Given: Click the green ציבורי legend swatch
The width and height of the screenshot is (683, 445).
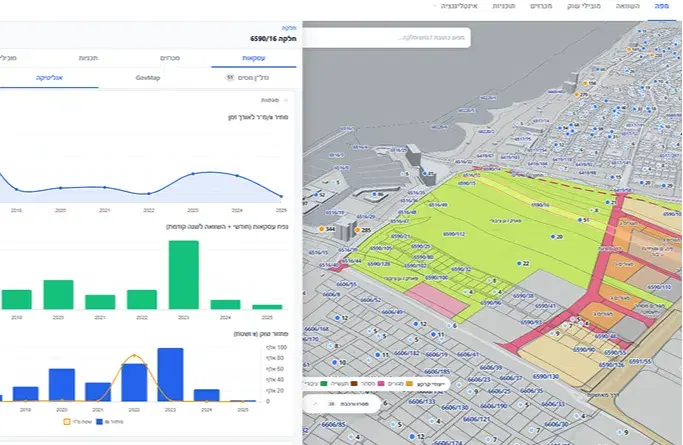Looking at the screenshot, I should point(323,384).
